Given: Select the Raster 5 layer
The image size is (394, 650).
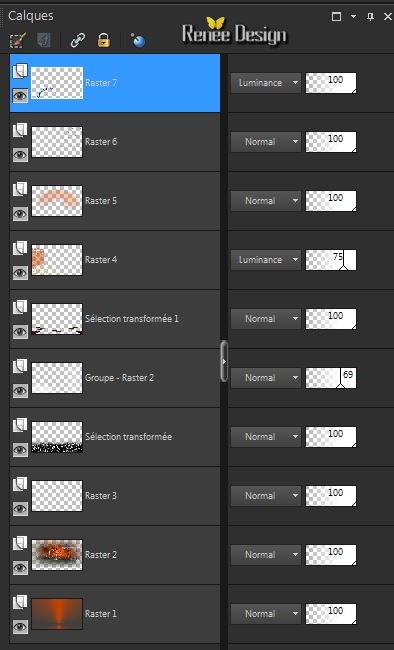Looking at the screenshot, I should [115, 201].
